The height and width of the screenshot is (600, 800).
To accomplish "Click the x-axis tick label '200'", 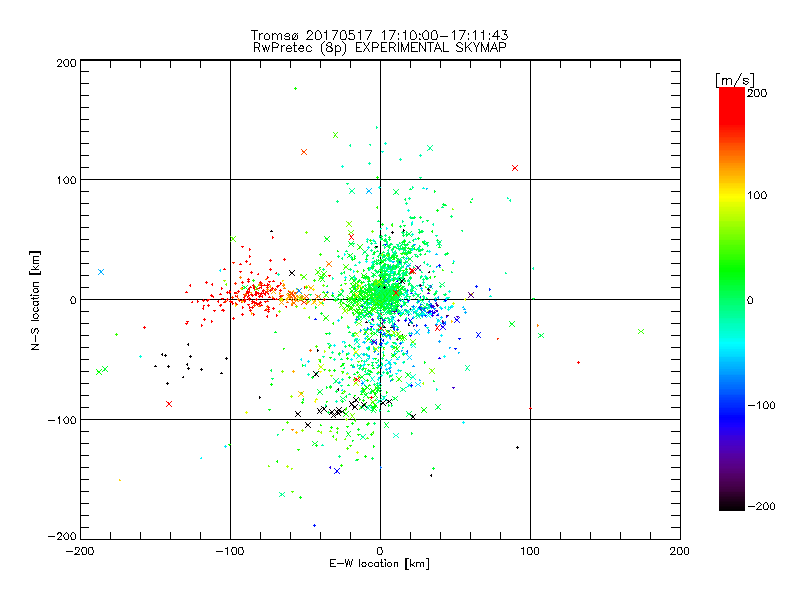I will pos(680,551).
